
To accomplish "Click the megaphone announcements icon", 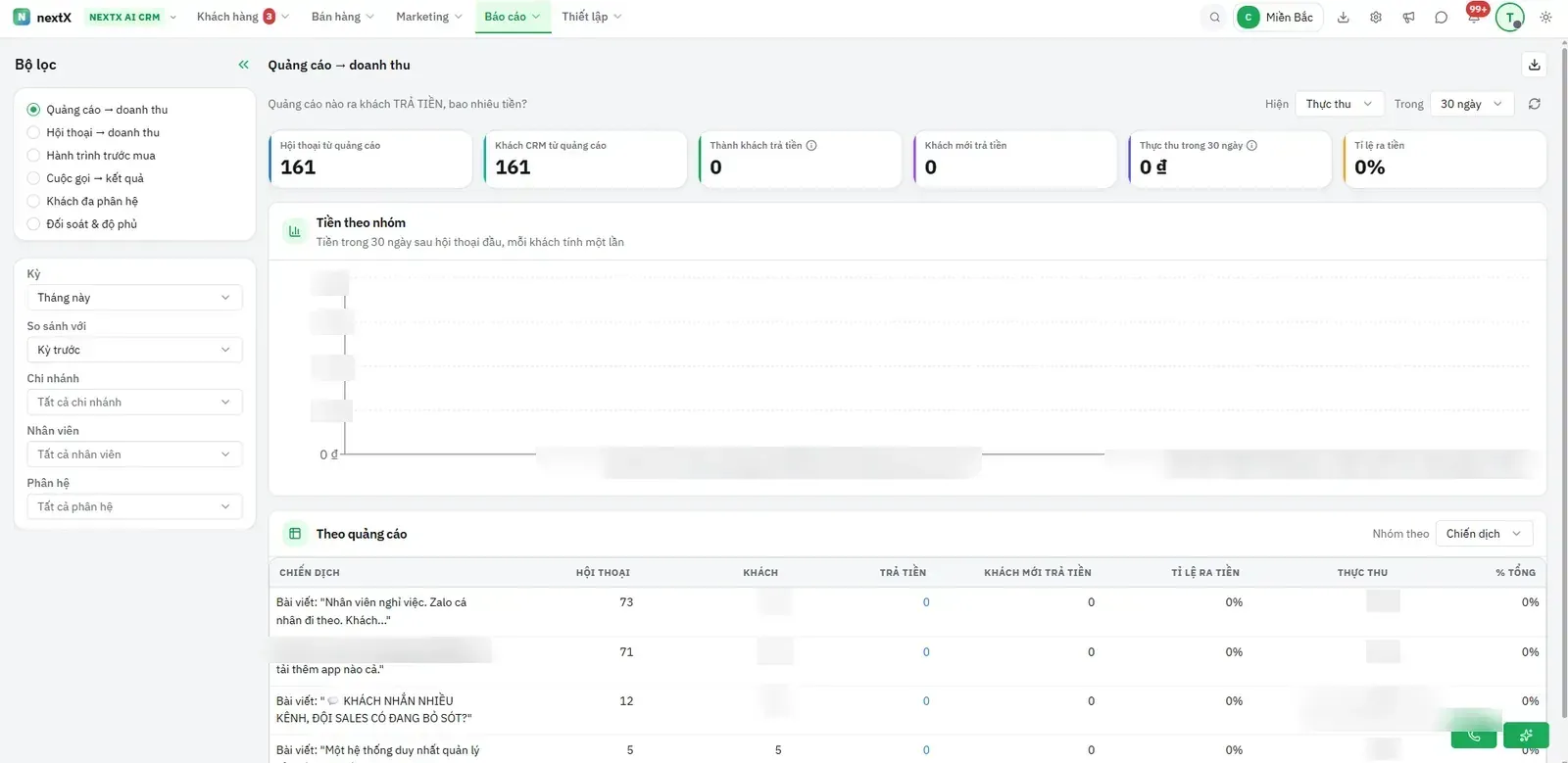I will click(x=1408, y=17).
